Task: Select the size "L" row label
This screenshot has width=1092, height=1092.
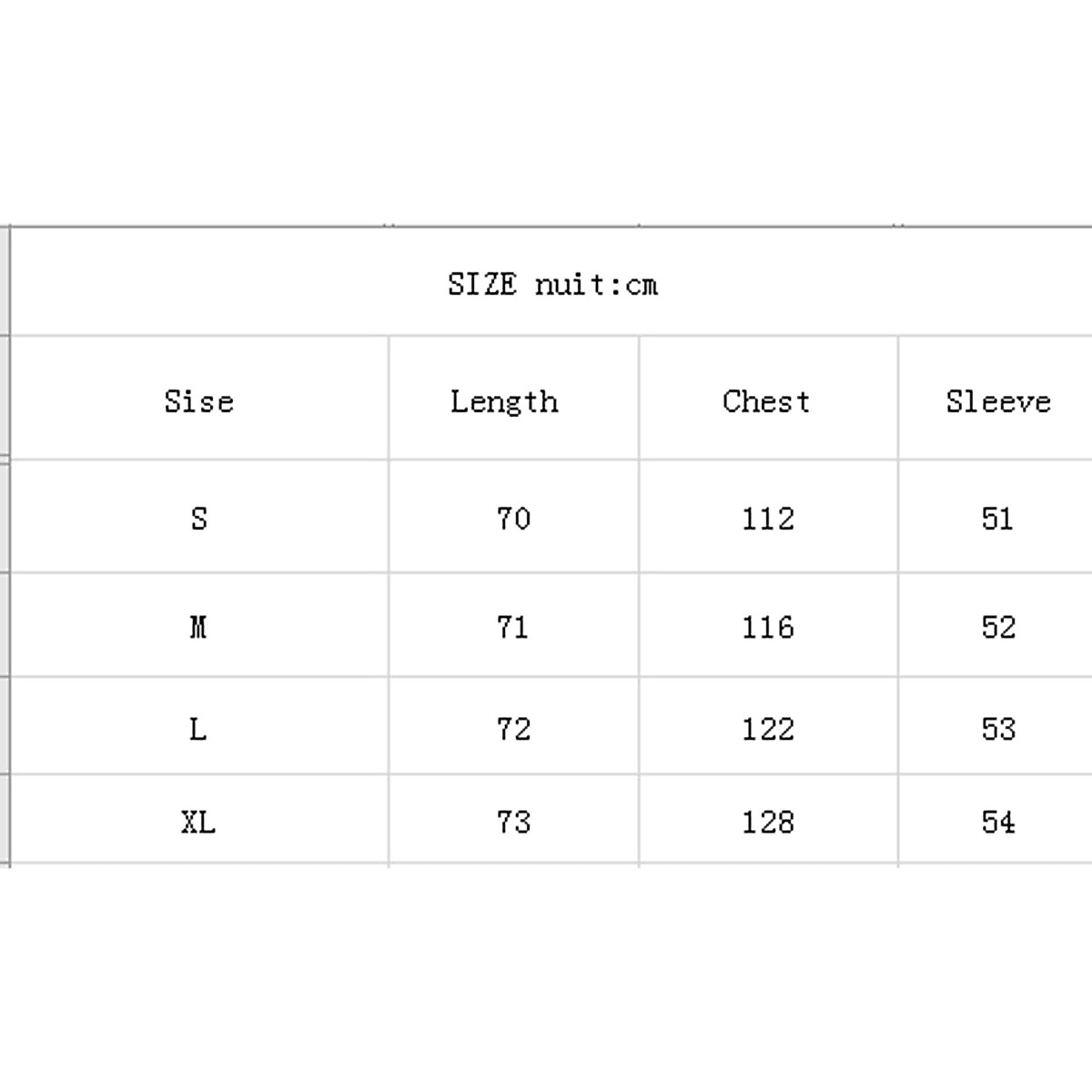Action: point(197,729)
